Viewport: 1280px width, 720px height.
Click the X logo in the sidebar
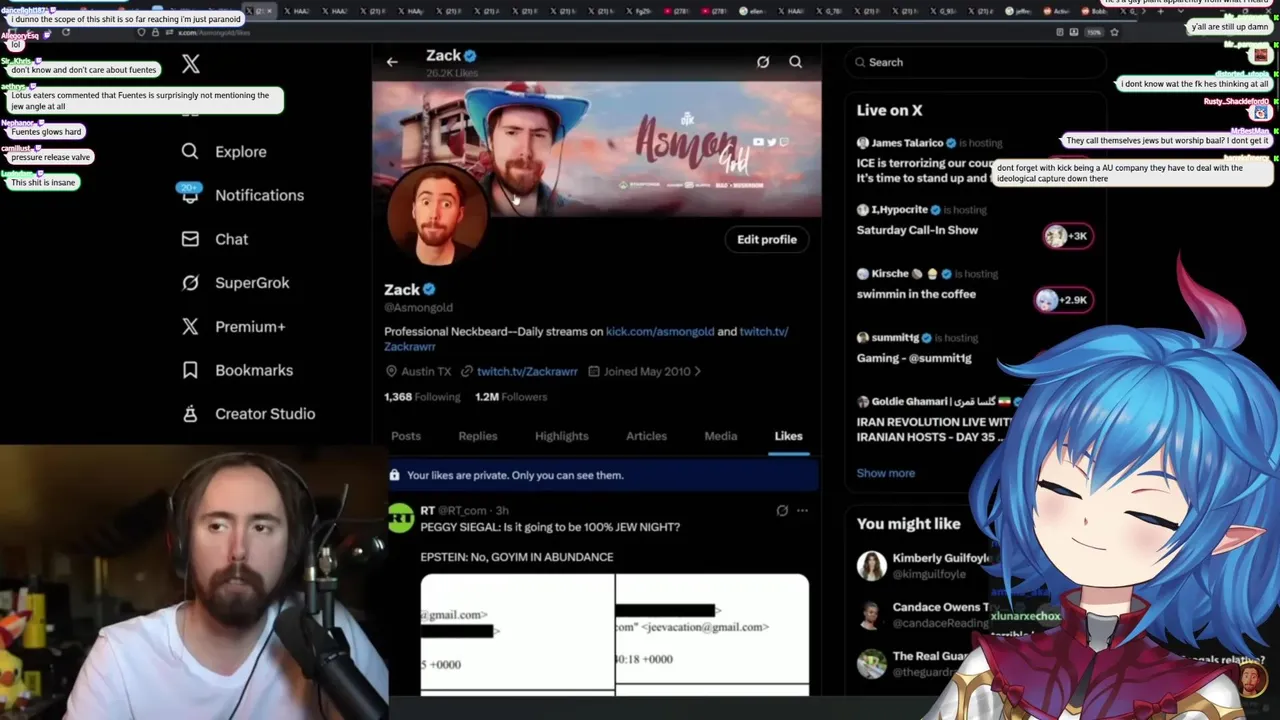(191, 65)
